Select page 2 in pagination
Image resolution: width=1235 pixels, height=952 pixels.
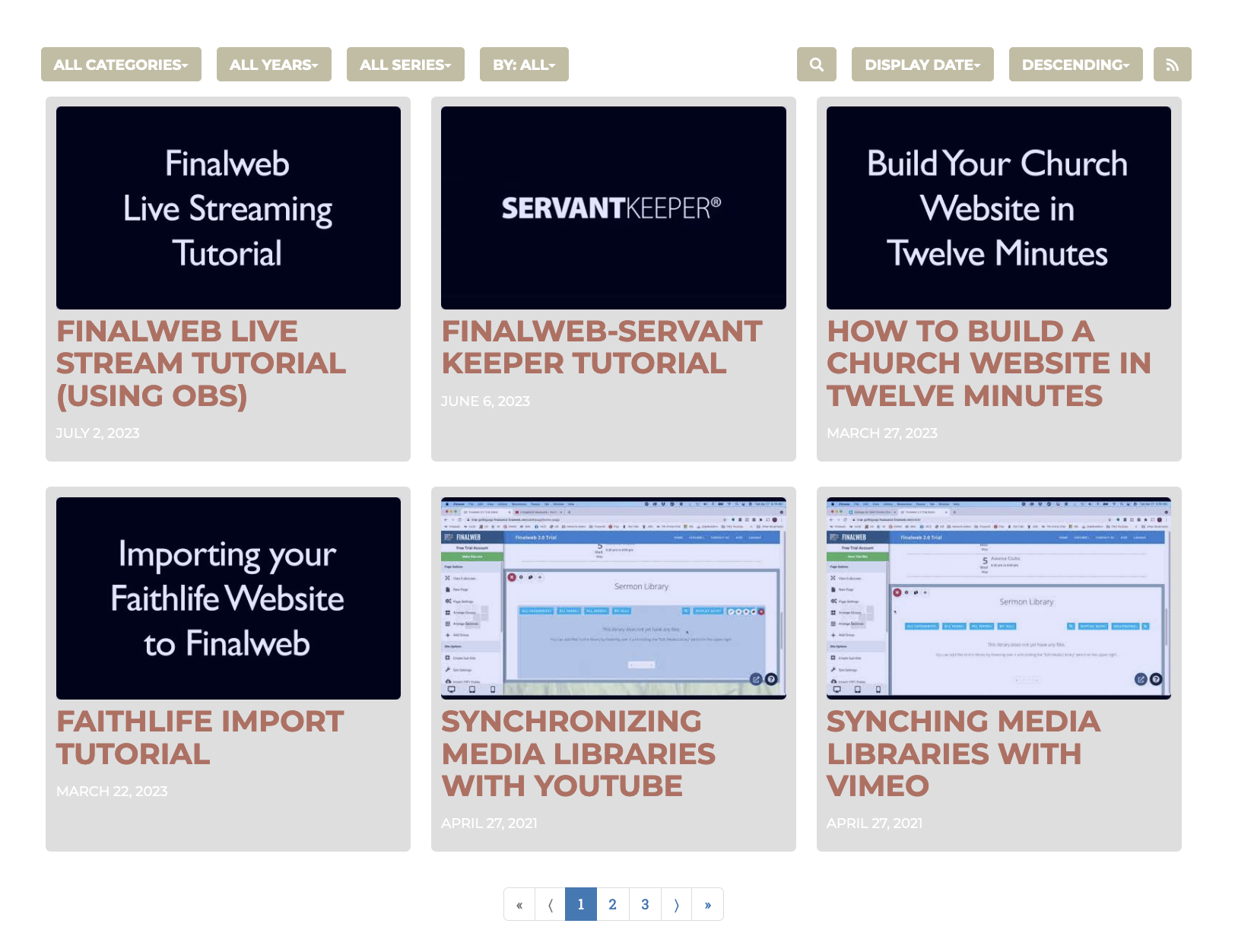tap(612, 904)
